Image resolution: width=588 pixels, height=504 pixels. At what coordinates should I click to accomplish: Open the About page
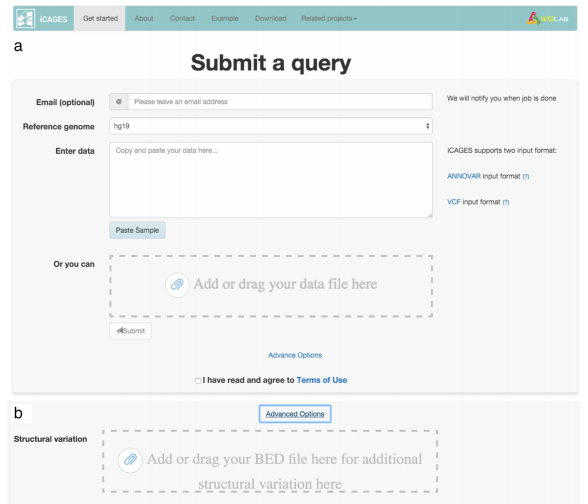[144, 18]
